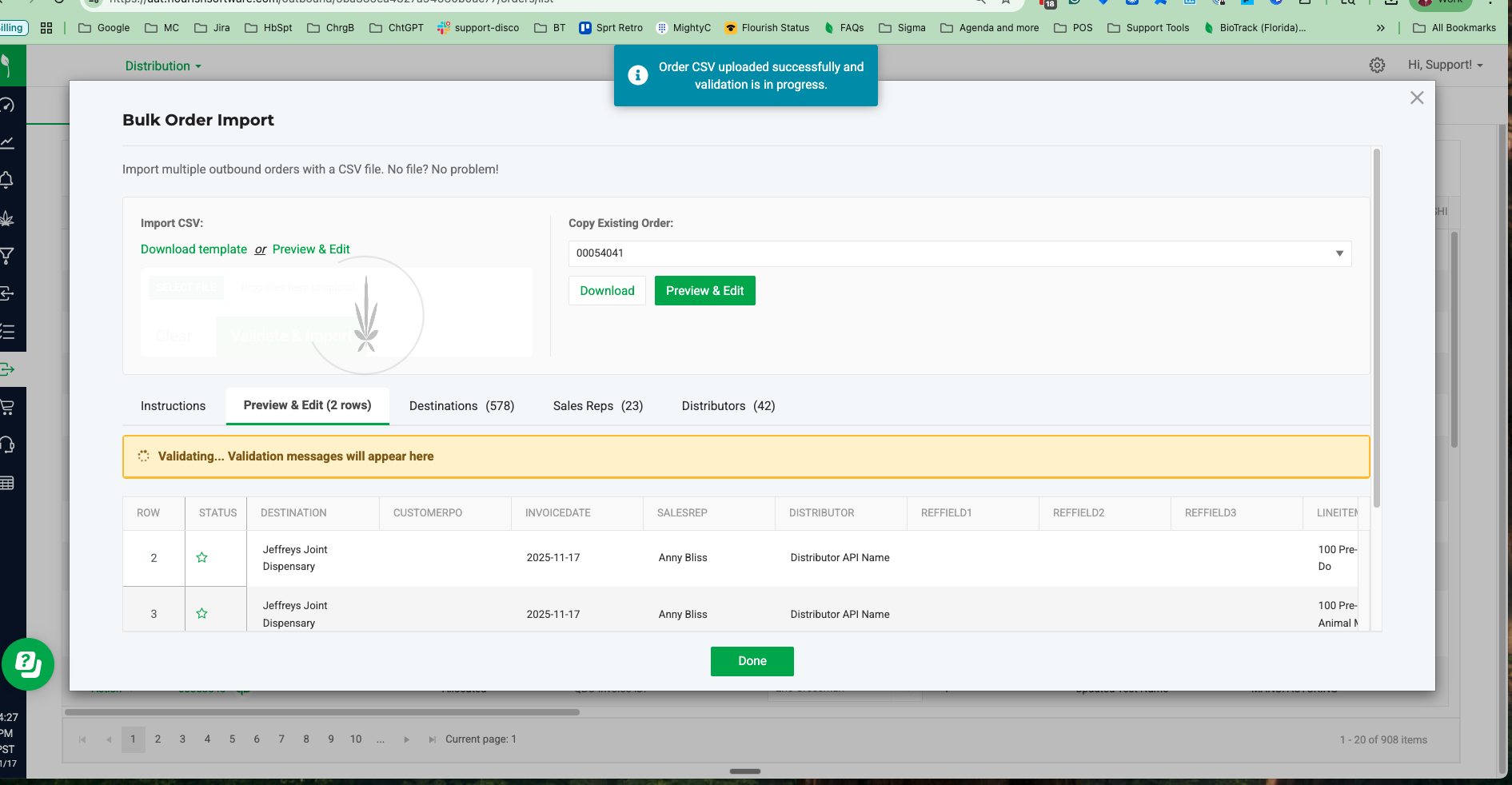The height and width of the screenshot is (785, 1512).
Task: Open the dashboard gauge icon in sidebar
Action: pos(6,105)
